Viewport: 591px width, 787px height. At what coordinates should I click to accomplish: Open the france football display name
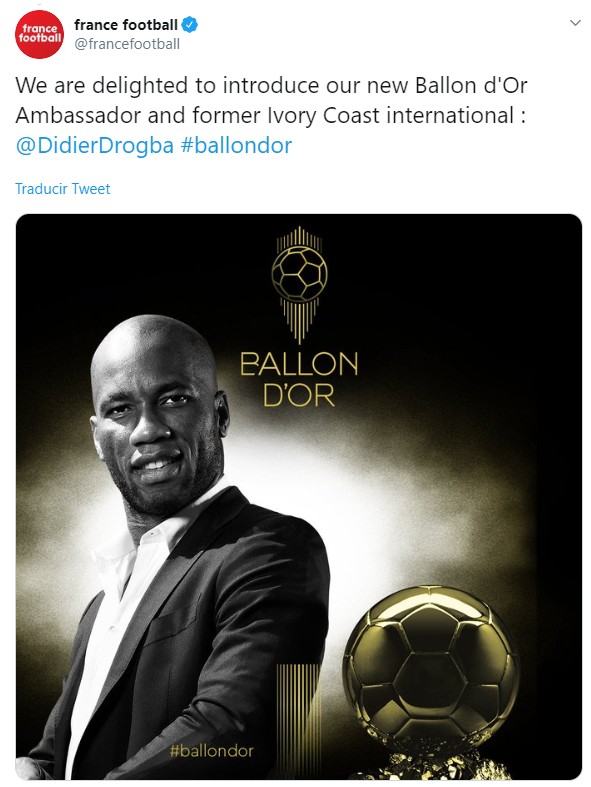(126, 25)
